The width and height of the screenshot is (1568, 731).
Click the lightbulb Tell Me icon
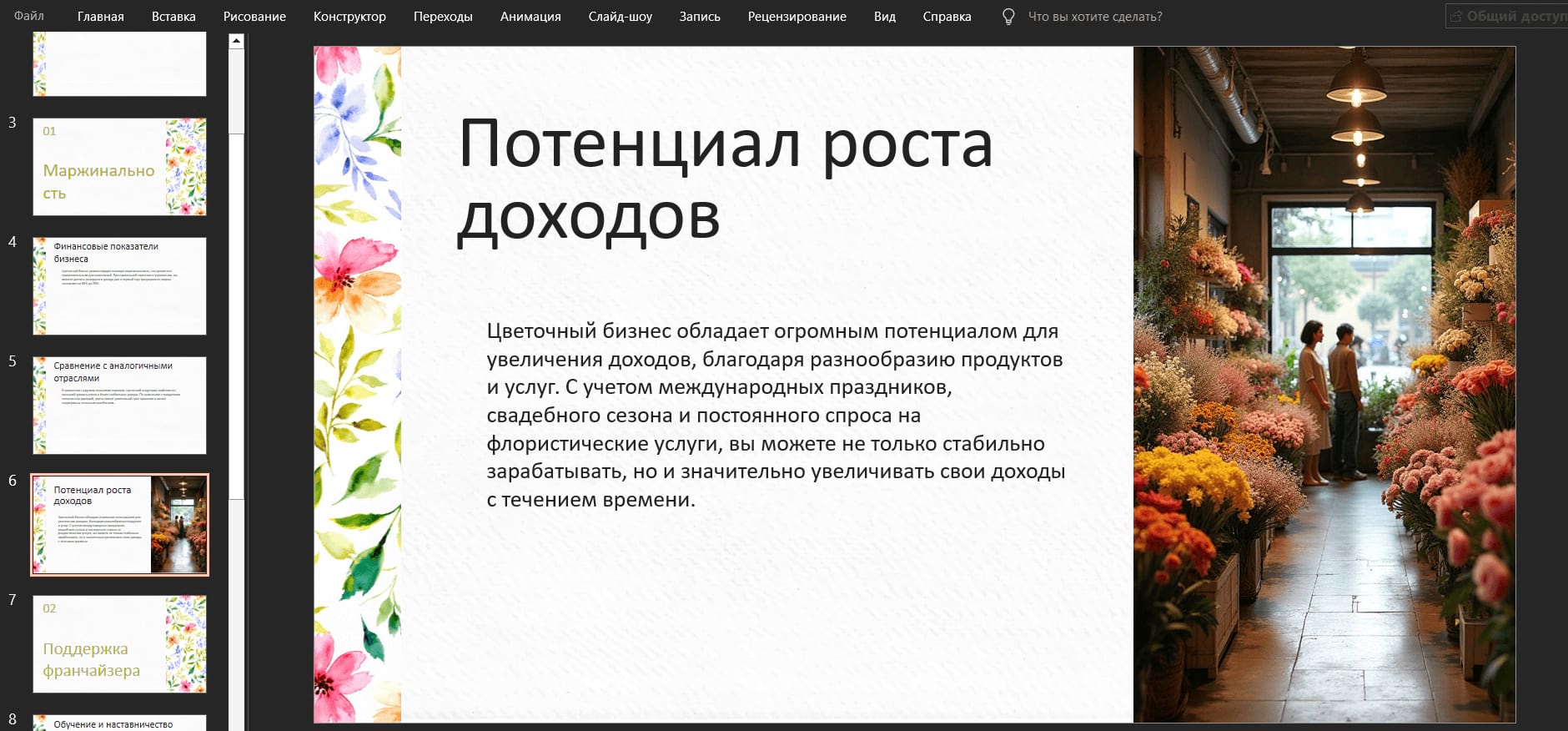tap(1008, 17)
